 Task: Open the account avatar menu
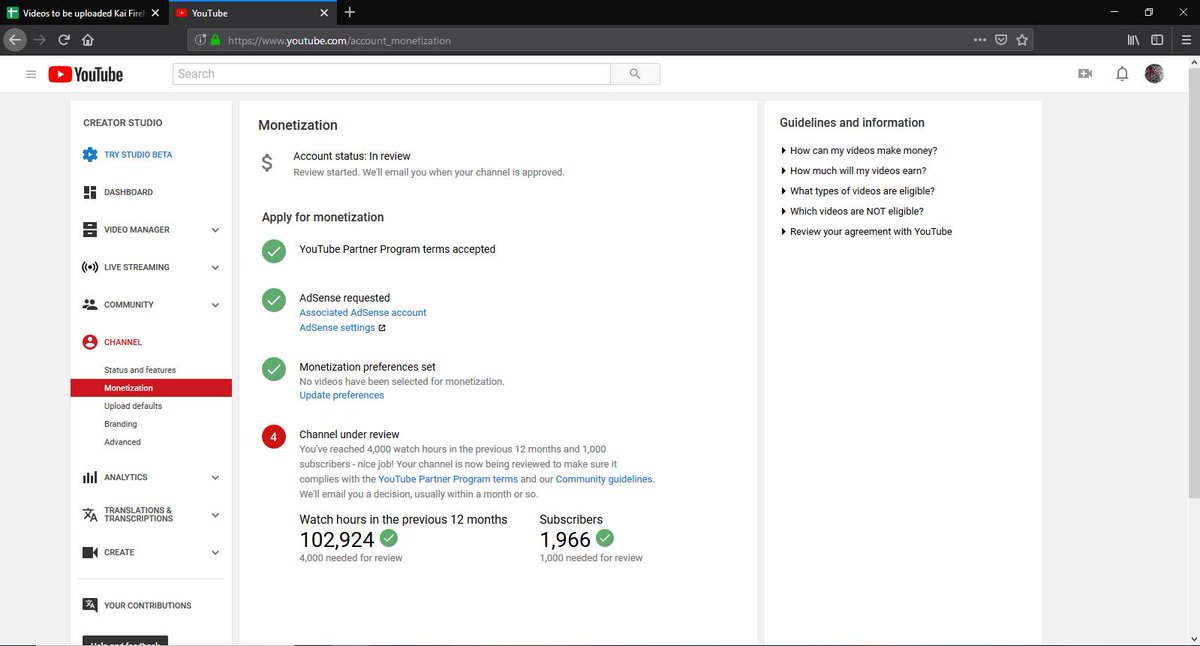1154,74
